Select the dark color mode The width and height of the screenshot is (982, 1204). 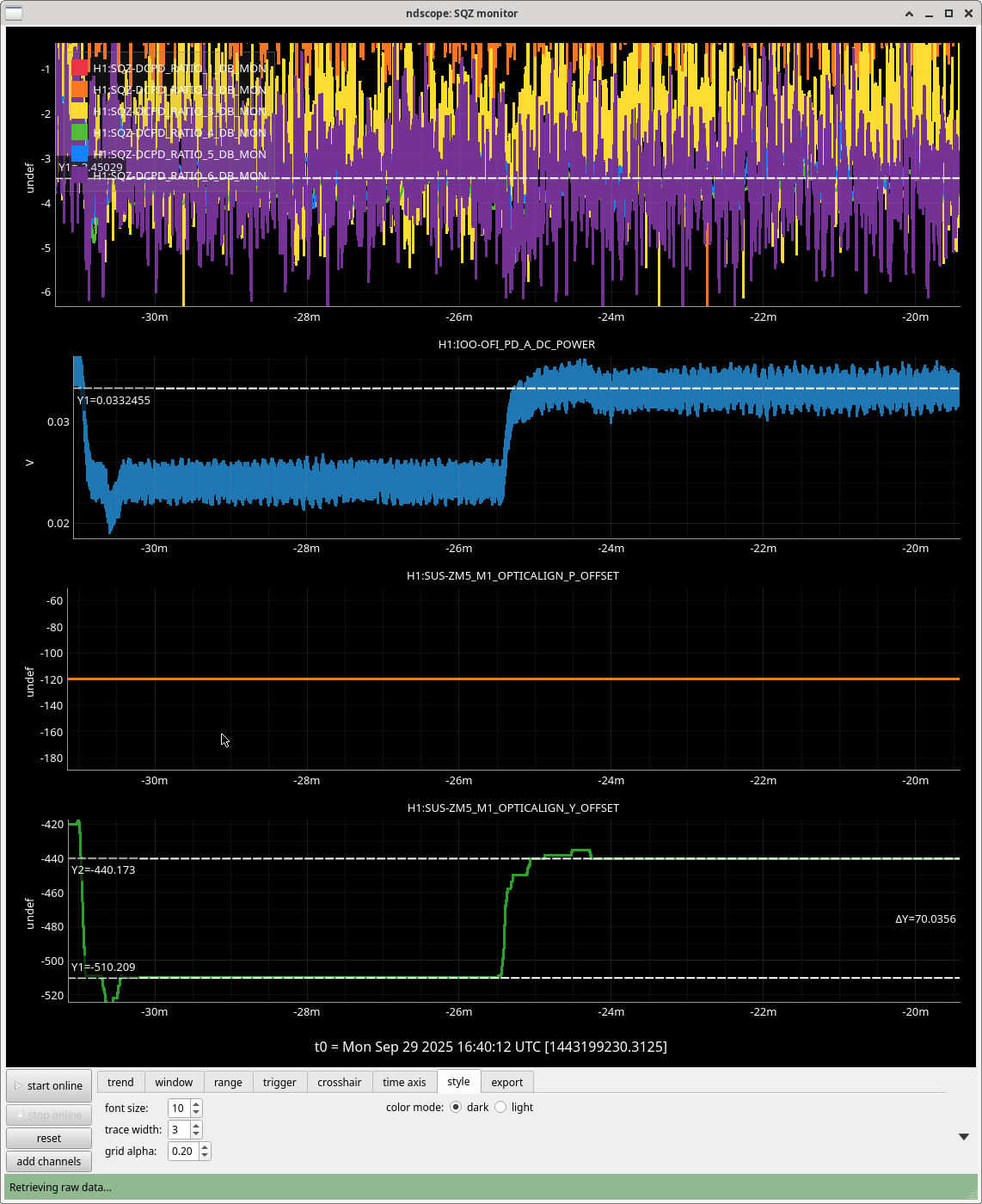456,1108
